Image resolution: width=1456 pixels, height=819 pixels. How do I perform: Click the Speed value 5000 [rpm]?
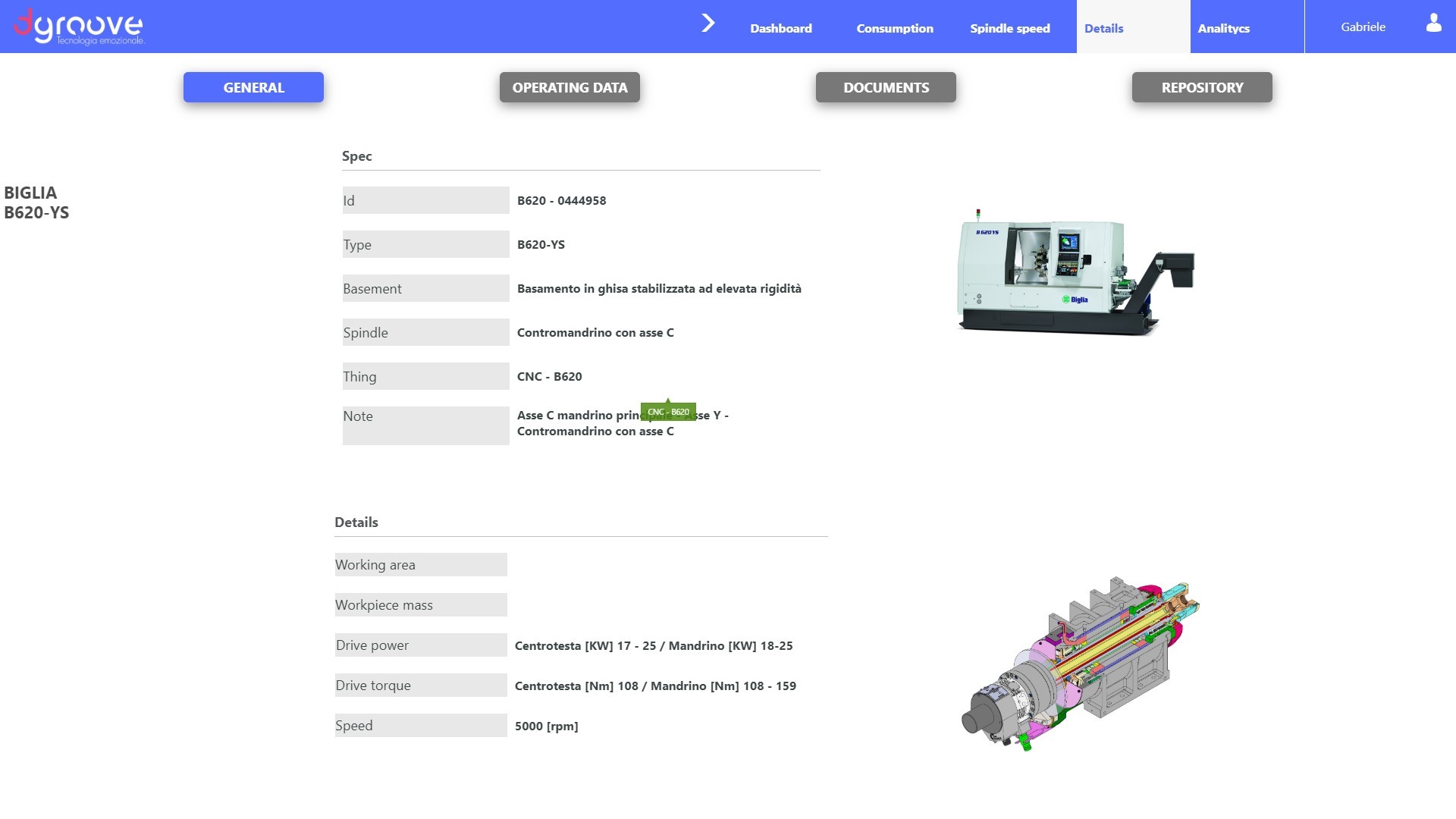[546, 726]
